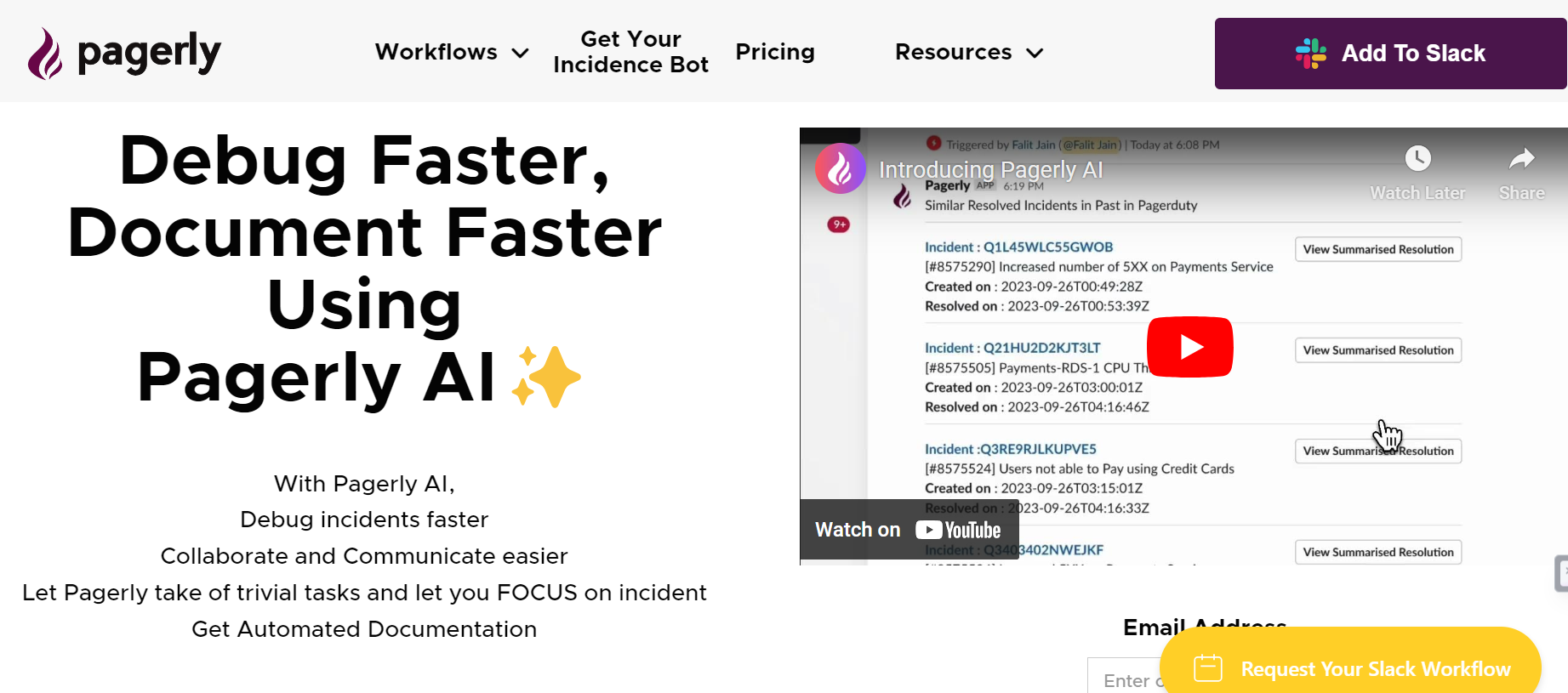This screenshot has height=693, width=1568.
Task: Click the Pagerly app icon beside Slack message
Action: coord(903,196)
